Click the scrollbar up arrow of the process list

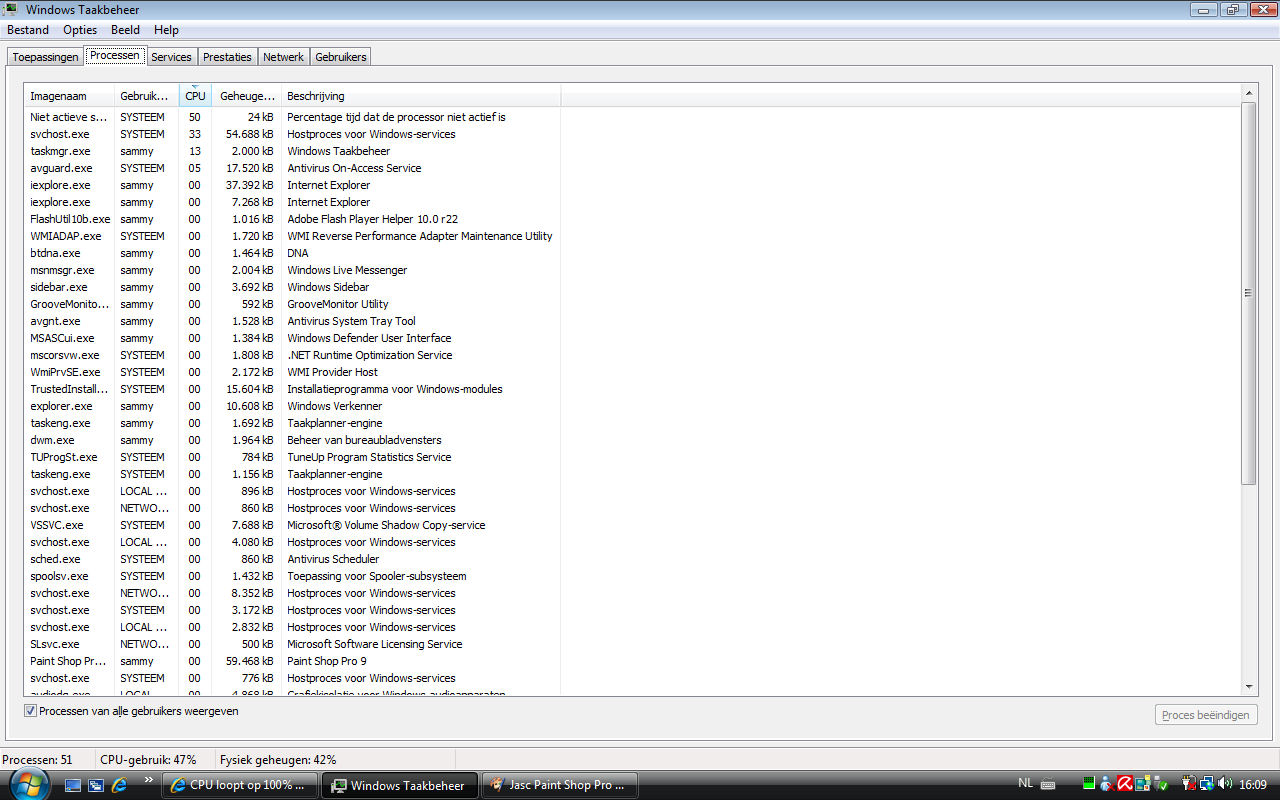pyautogui.click(x=1248, y=93)
